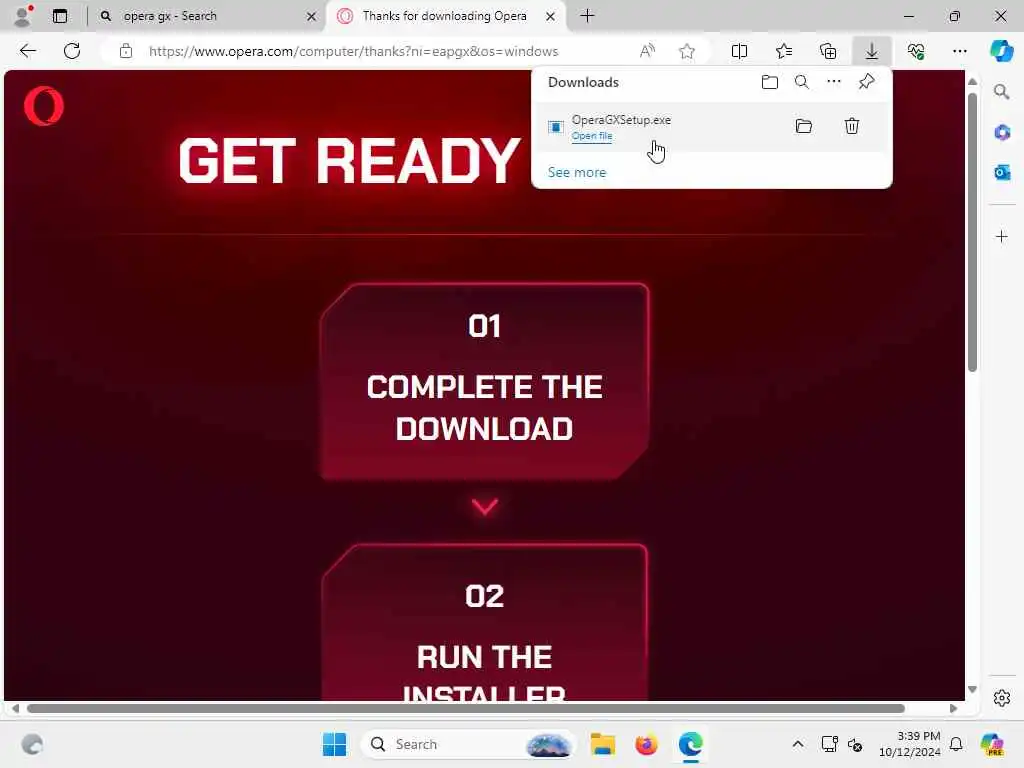Toggle the Downloads toolbar button

coord(872,51)
